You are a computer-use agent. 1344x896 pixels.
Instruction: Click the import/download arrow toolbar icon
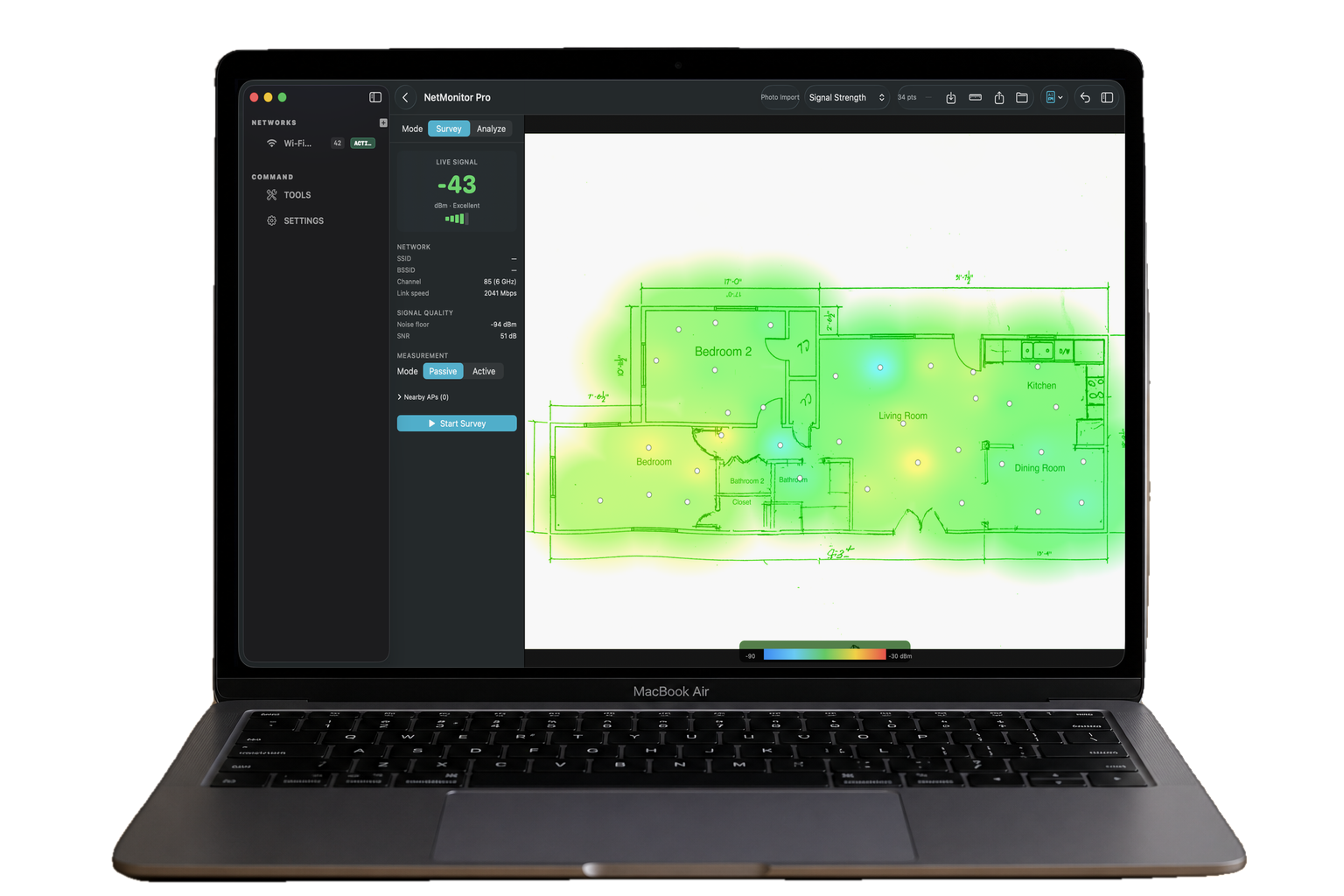click(951, 97)
